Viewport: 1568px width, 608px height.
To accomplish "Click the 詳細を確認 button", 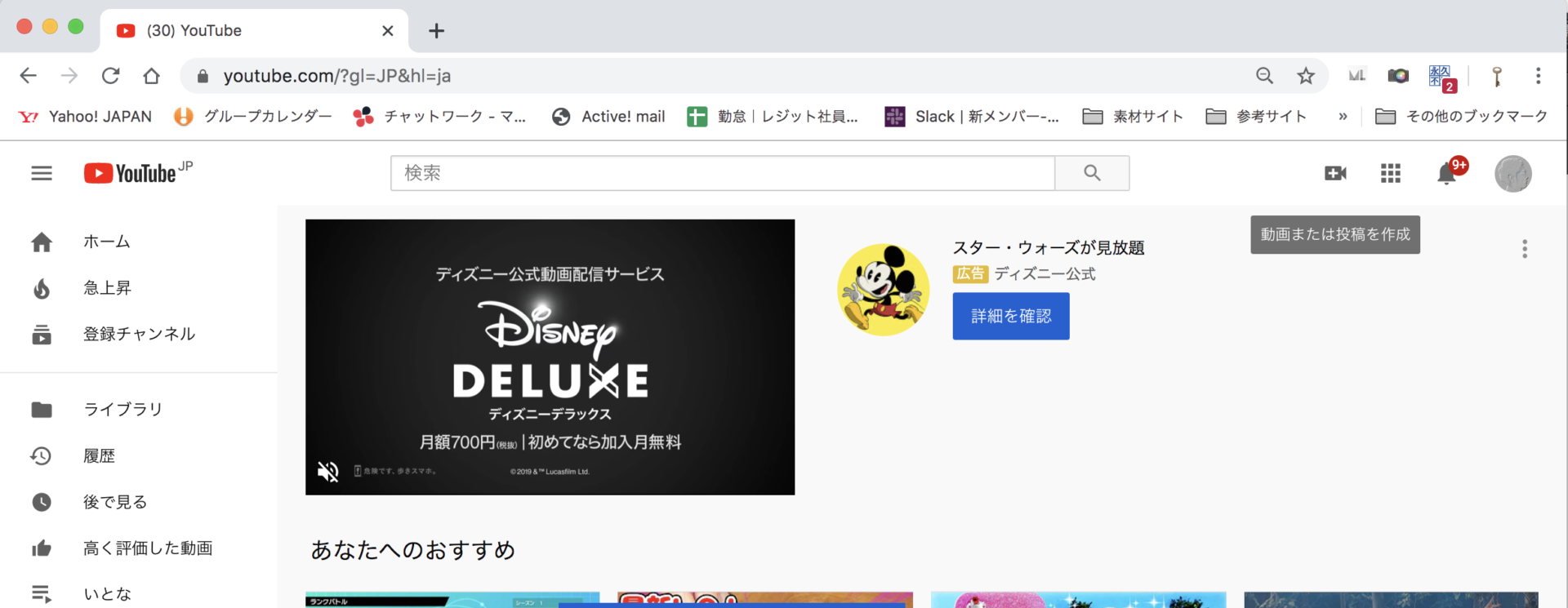I will pos(1011,316).
